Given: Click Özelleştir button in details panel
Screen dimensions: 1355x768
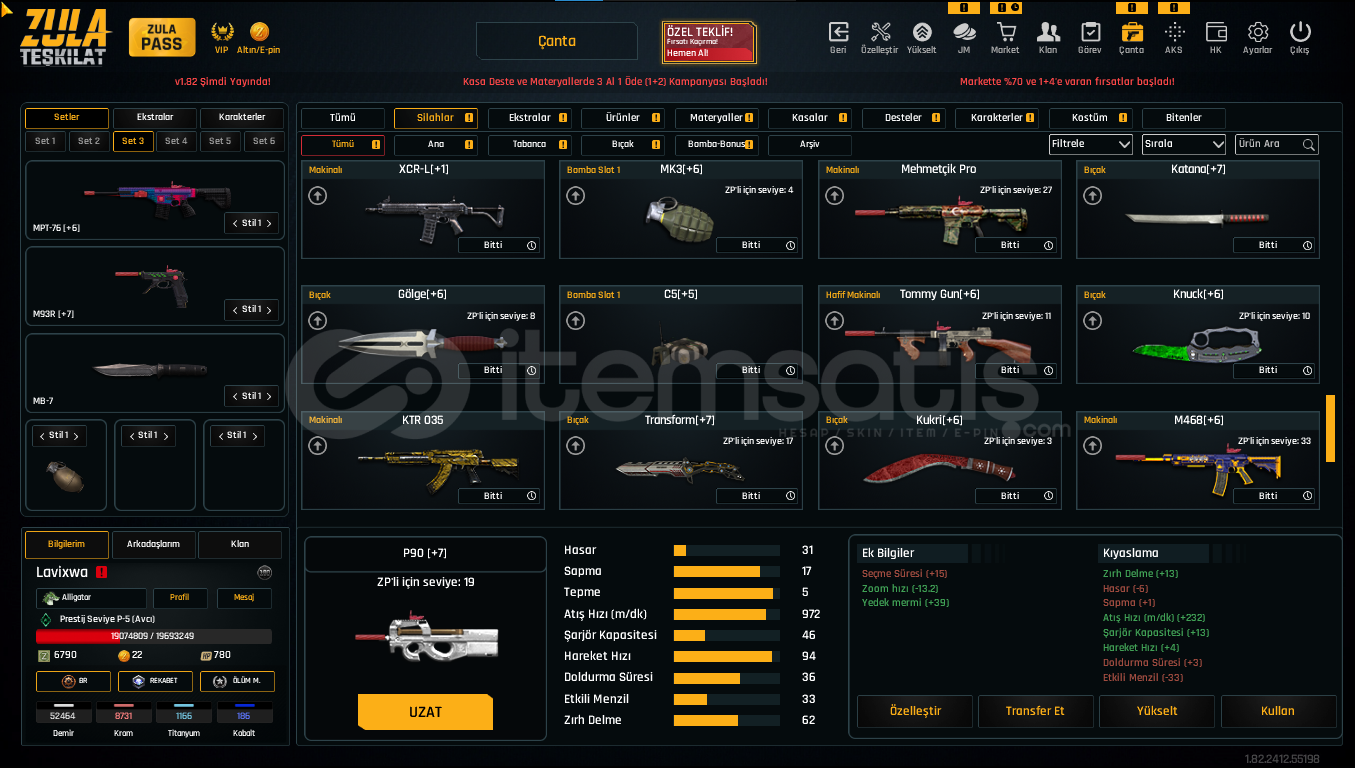Looking at the screenshot, I should 914,711.
